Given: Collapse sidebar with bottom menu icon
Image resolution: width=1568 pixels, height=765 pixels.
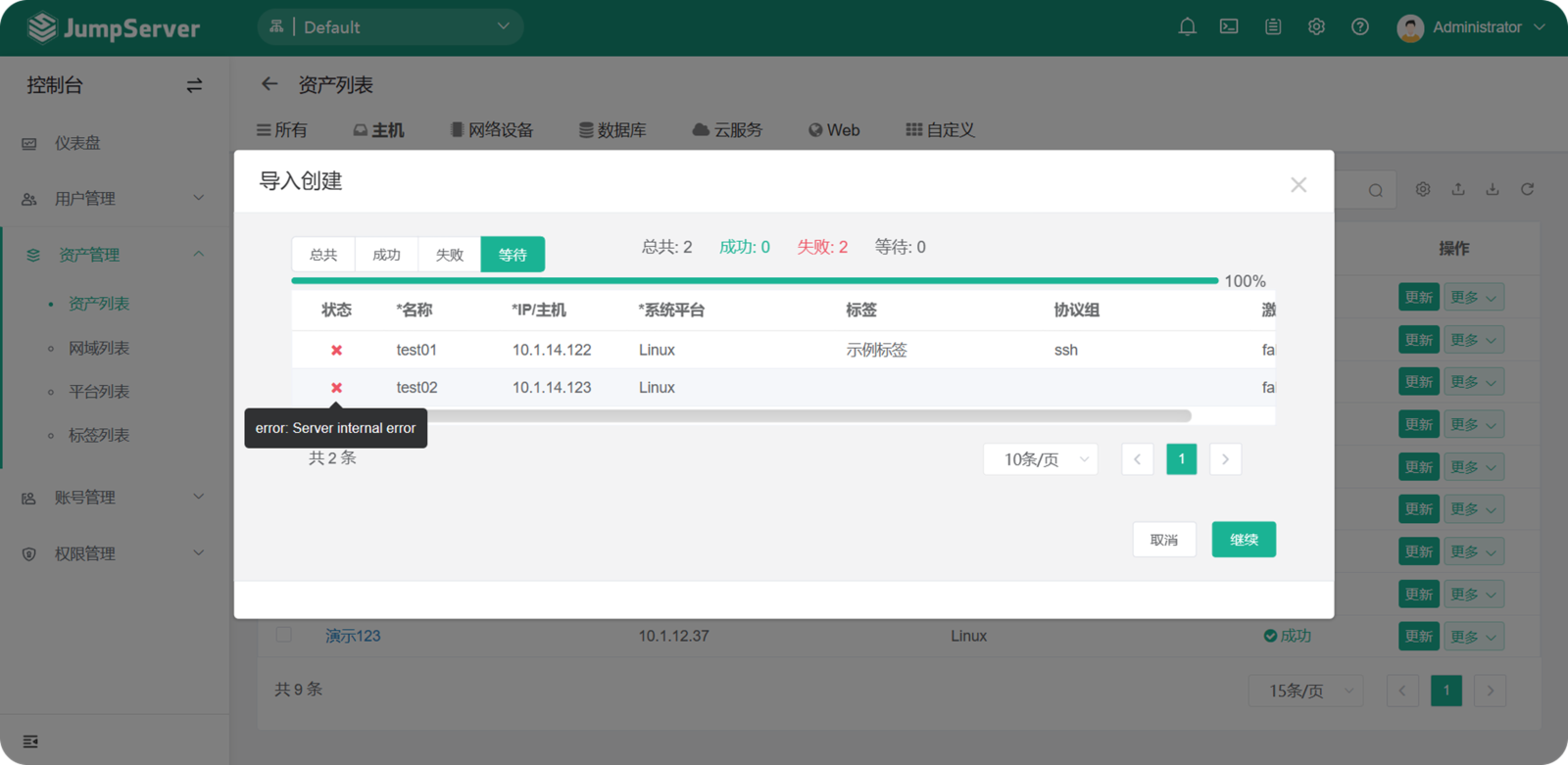Looking at the screenshot, I should click(30, 741).
